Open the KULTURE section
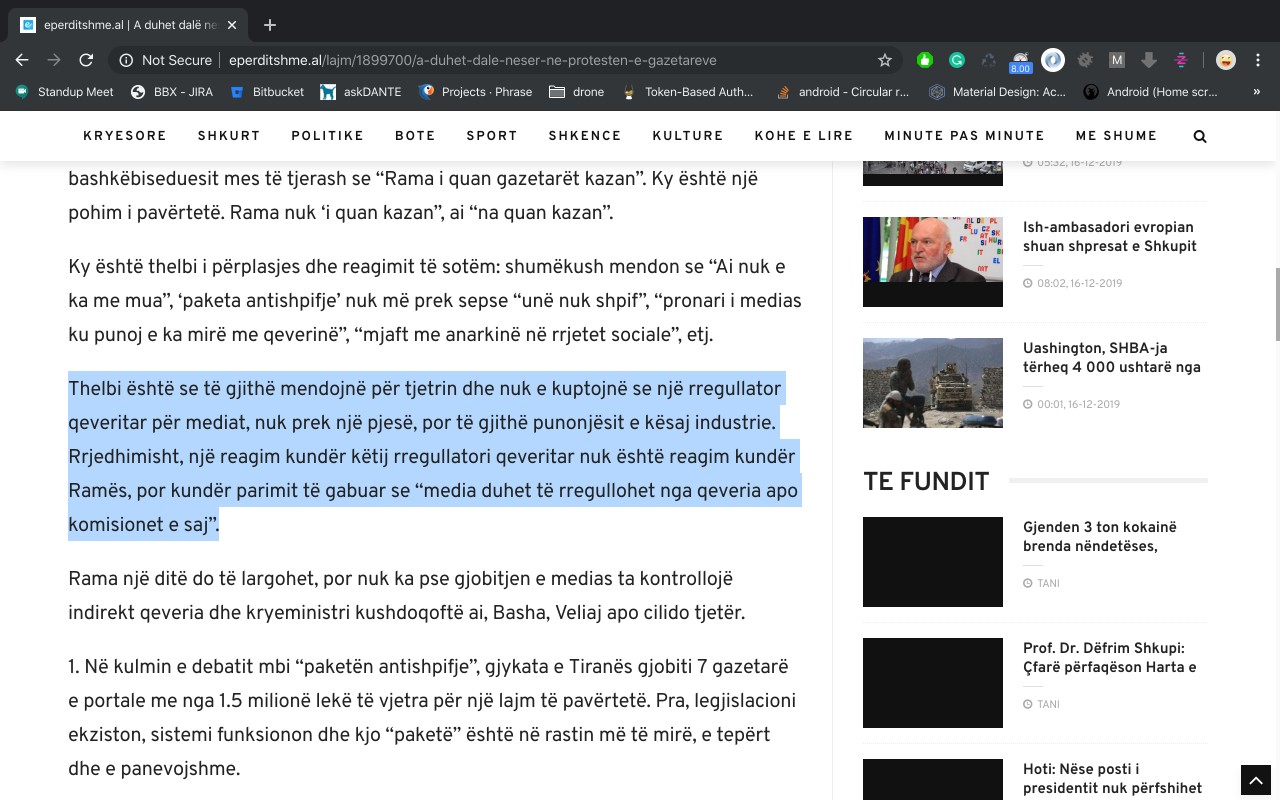 (x=688, y=136)
